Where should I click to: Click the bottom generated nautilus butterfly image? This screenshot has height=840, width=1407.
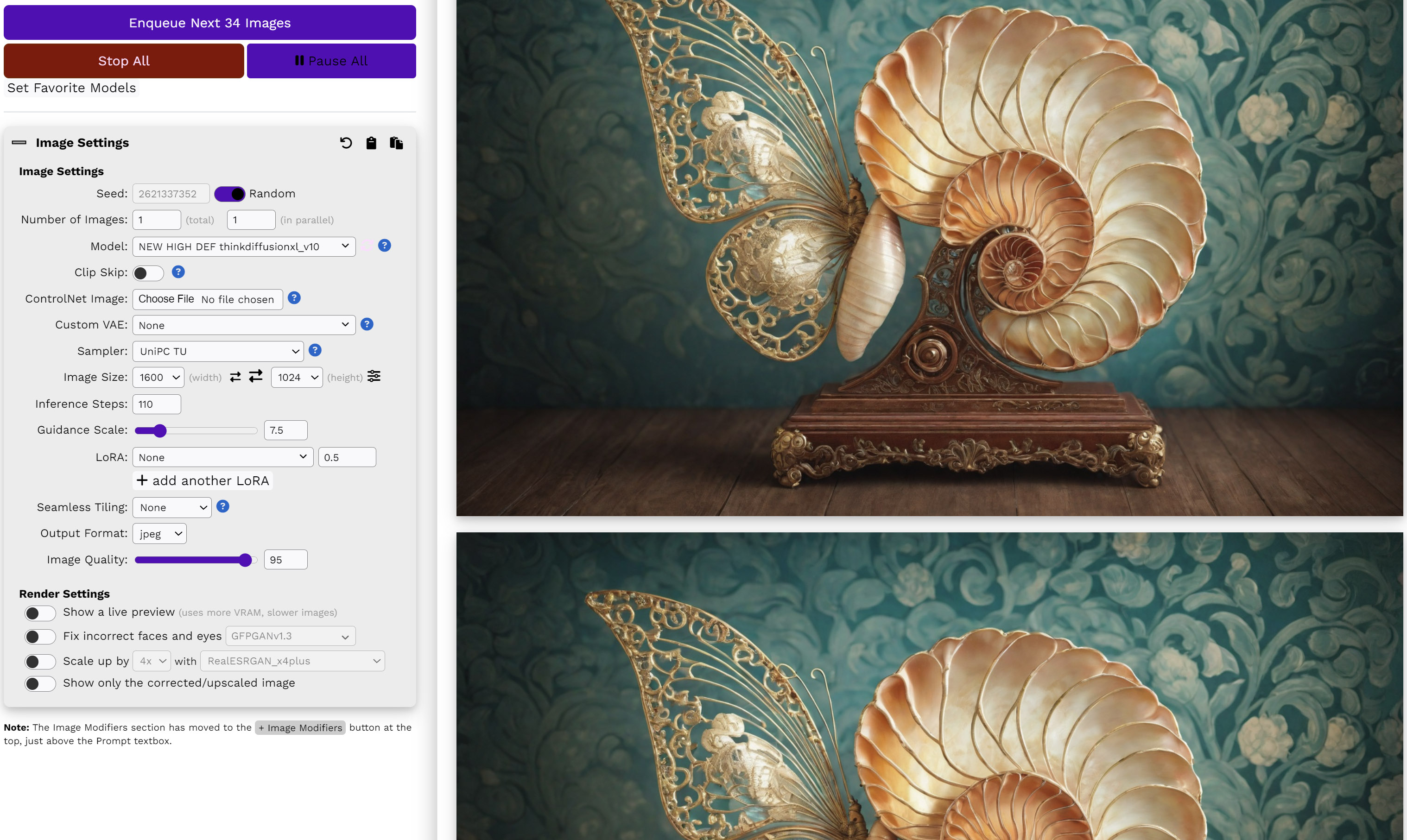tap(930, 686)
